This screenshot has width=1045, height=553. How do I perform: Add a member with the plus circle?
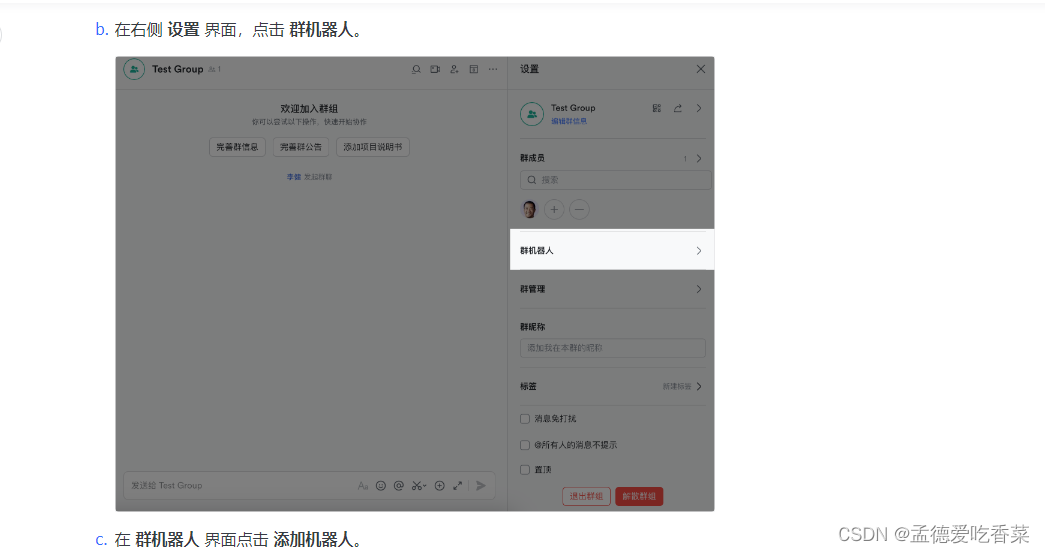tap(554, 209)
